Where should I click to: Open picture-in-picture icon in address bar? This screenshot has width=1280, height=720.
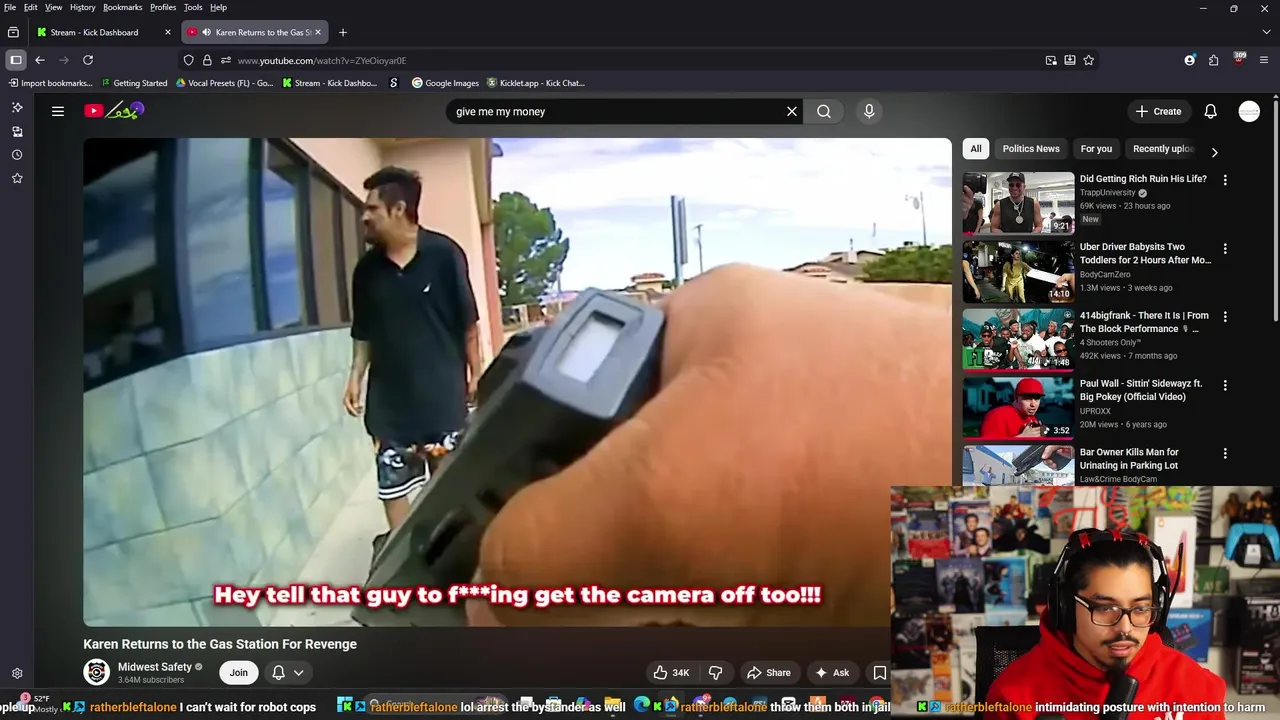(1051, 60)
